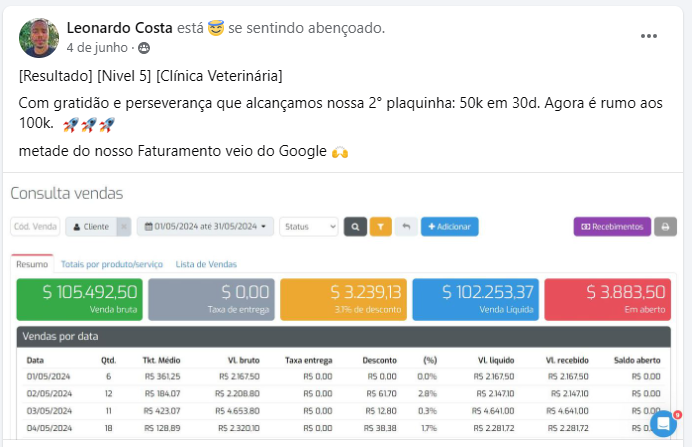Click the green Venda bruta card
692x447 pixels.
click(x=79, y=299)
